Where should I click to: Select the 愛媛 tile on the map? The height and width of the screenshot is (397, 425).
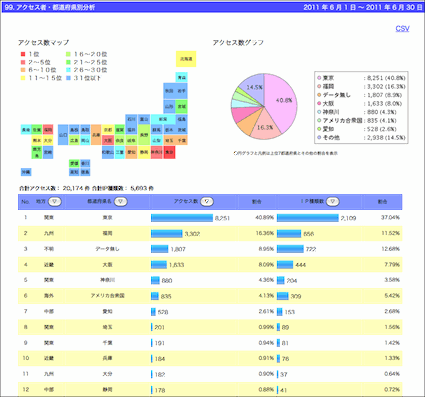74,163
